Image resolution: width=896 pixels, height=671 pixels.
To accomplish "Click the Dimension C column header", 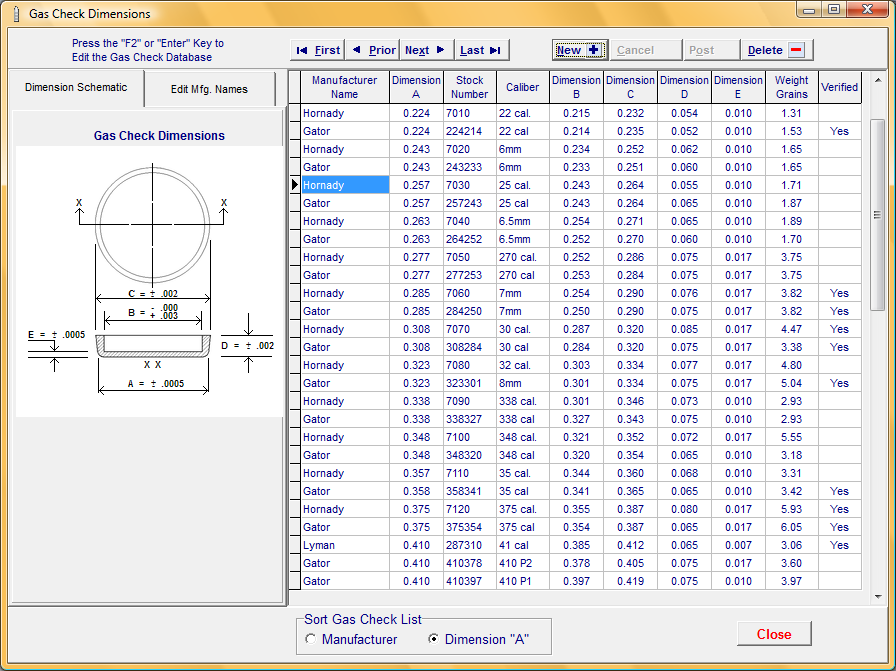I will click(x=630, y=87).
